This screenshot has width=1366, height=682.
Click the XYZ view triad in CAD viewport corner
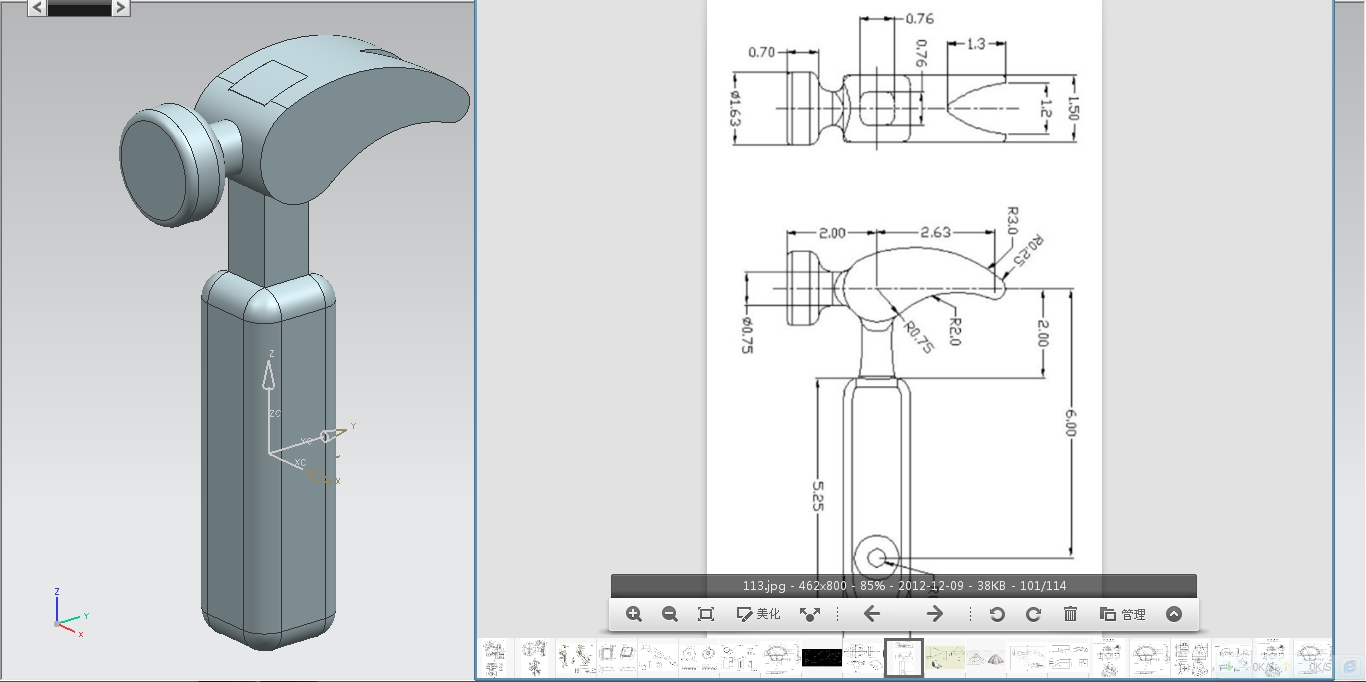pos(69,614)
